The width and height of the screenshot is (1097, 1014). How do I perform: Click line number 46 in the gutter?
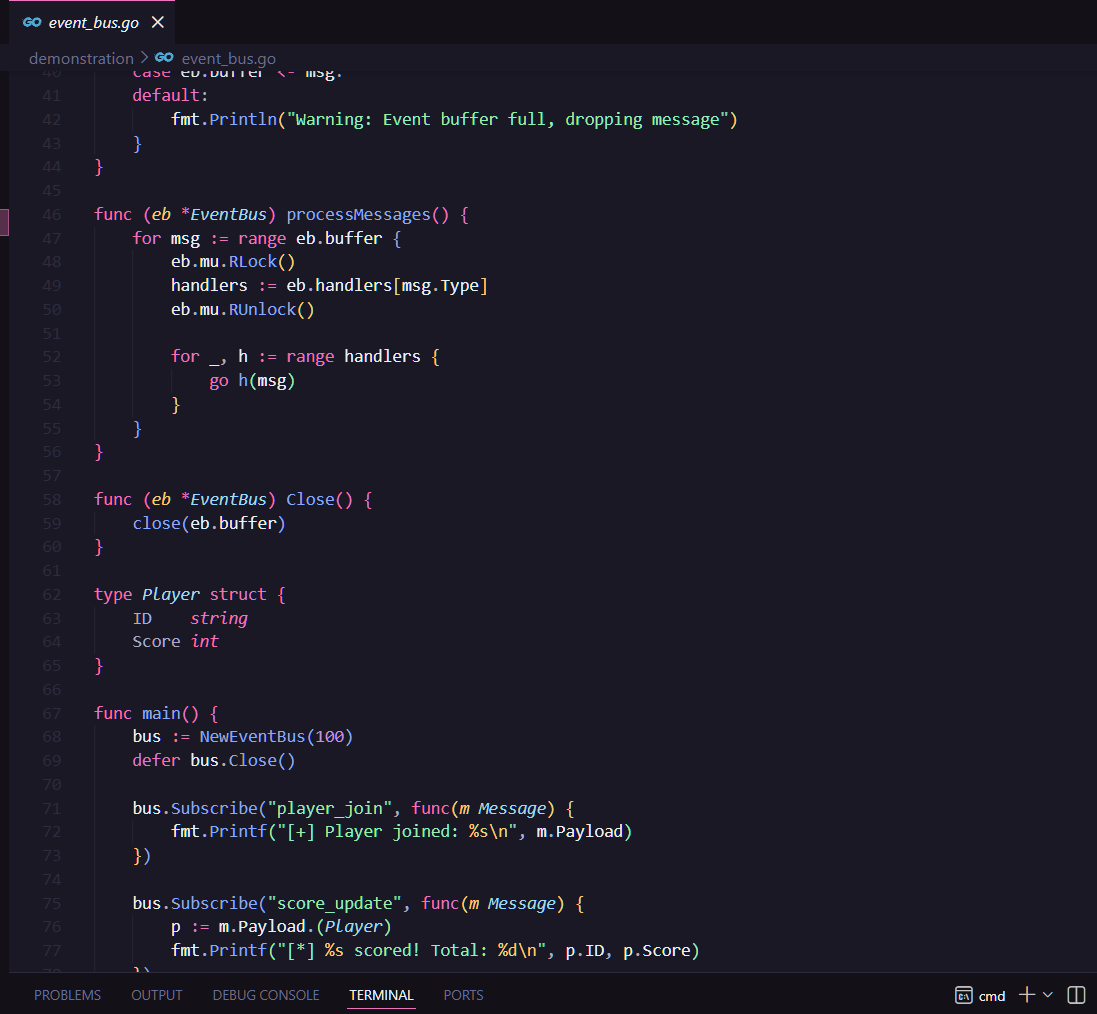(x=52, y=214)
